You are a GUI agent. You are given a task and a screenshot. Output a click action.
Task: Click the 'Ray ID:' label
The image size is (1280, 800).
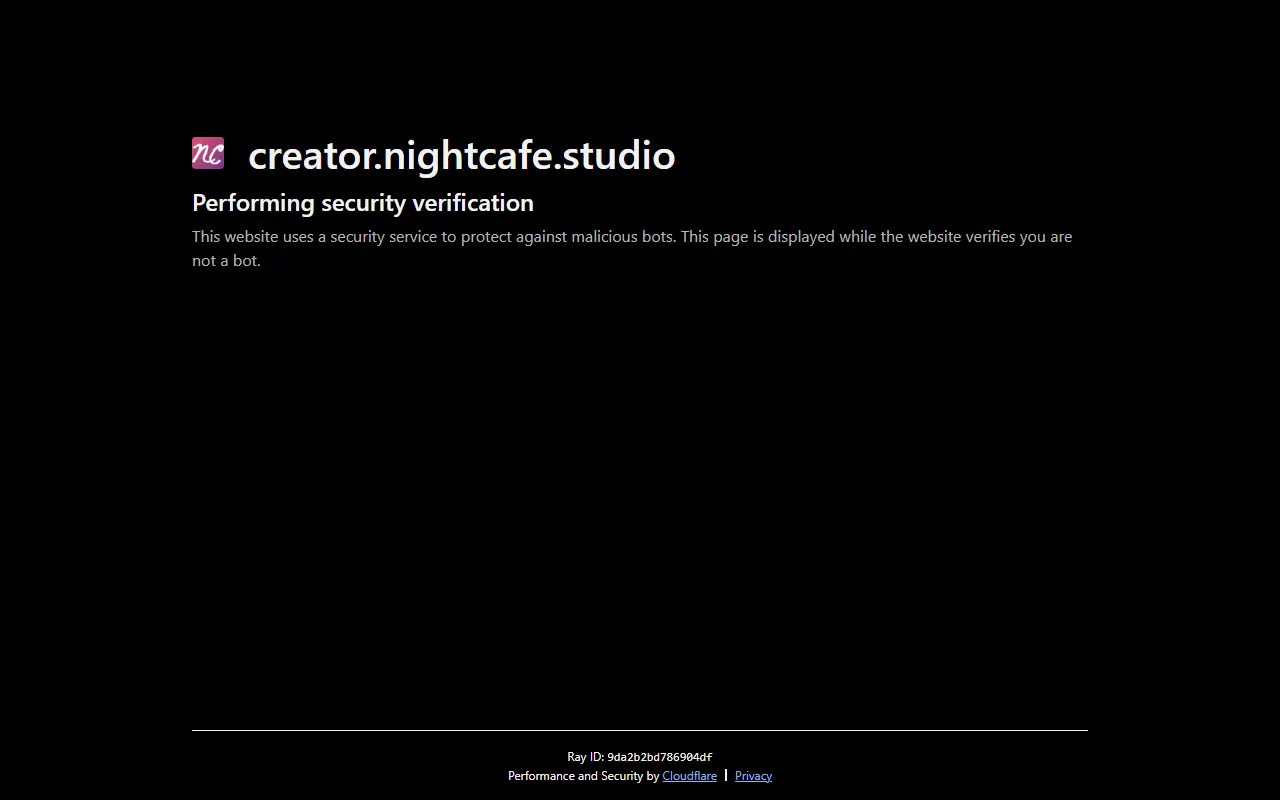pos(585,757)
